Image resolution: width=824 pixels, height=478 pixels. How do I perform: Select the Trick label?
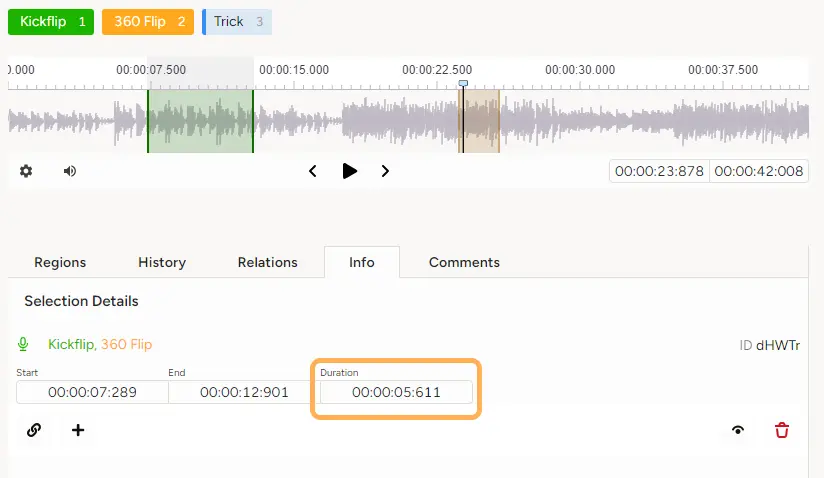pos(237,21)
